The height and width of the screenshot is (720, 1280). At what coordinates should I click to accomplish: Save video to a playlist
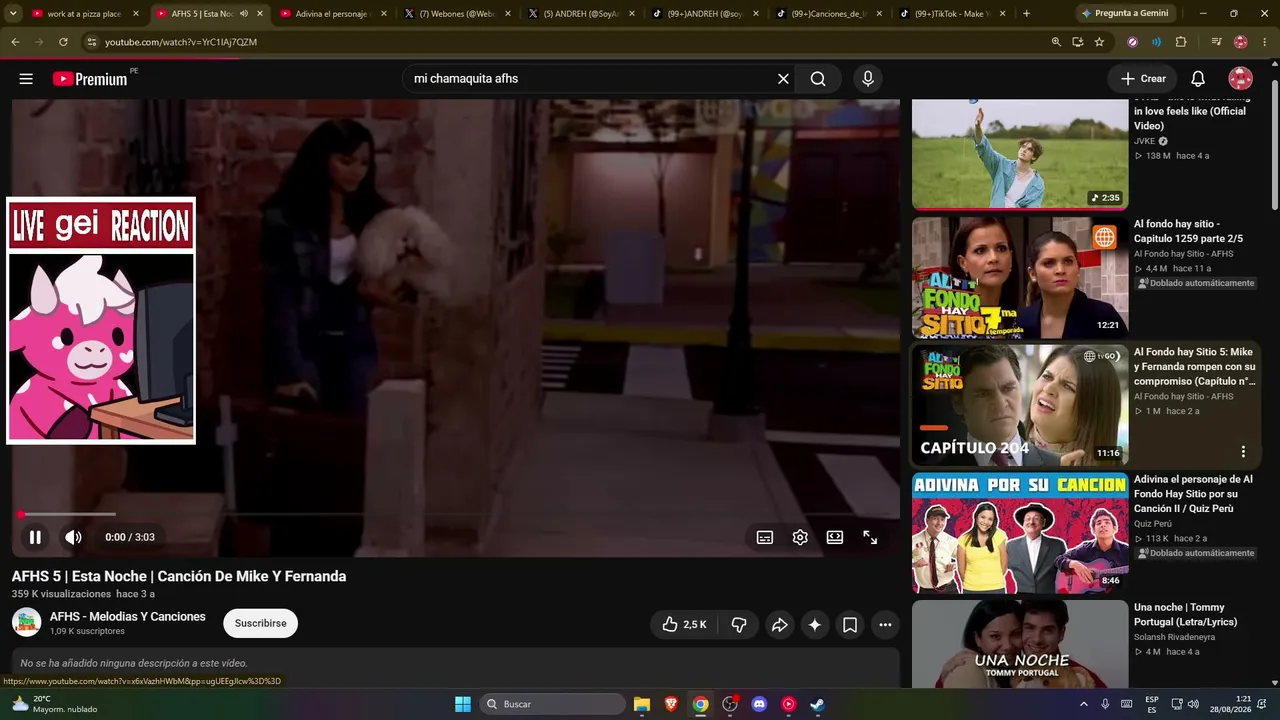point(850,625)
